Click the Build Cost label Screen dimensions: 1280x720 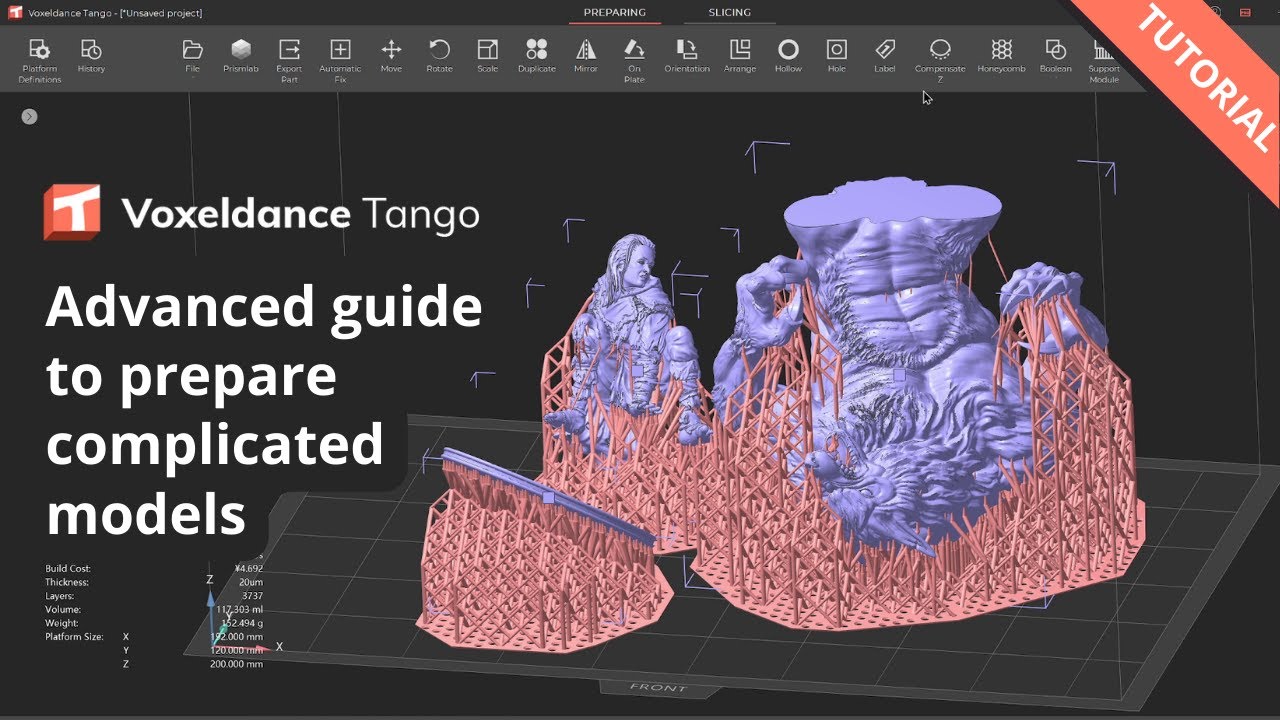coord(67,569)
